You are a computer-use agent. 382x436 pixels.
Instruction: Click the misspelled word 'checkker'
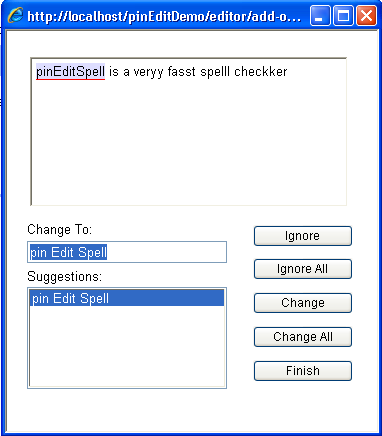point(261,72)
